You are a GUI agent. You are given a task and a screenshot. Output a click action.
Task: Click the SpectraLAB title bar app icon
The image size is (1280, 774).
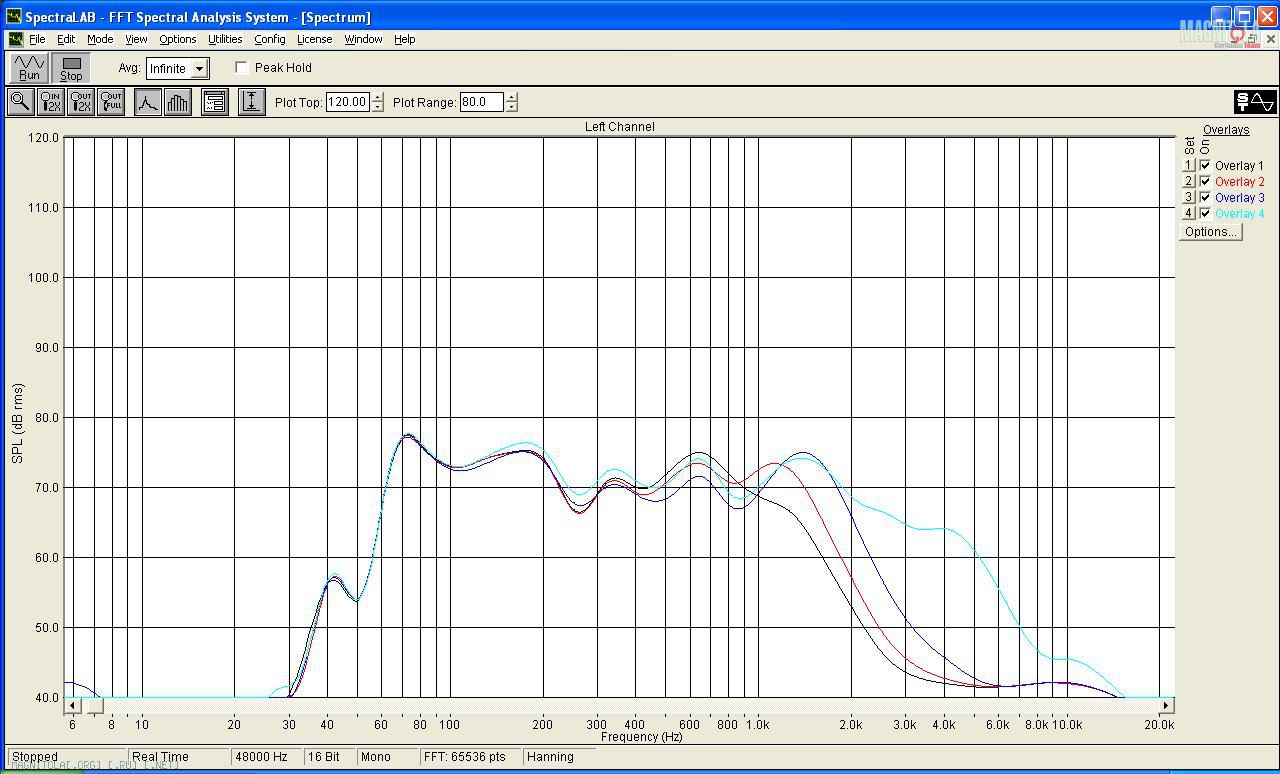click(x=14, y=17)
